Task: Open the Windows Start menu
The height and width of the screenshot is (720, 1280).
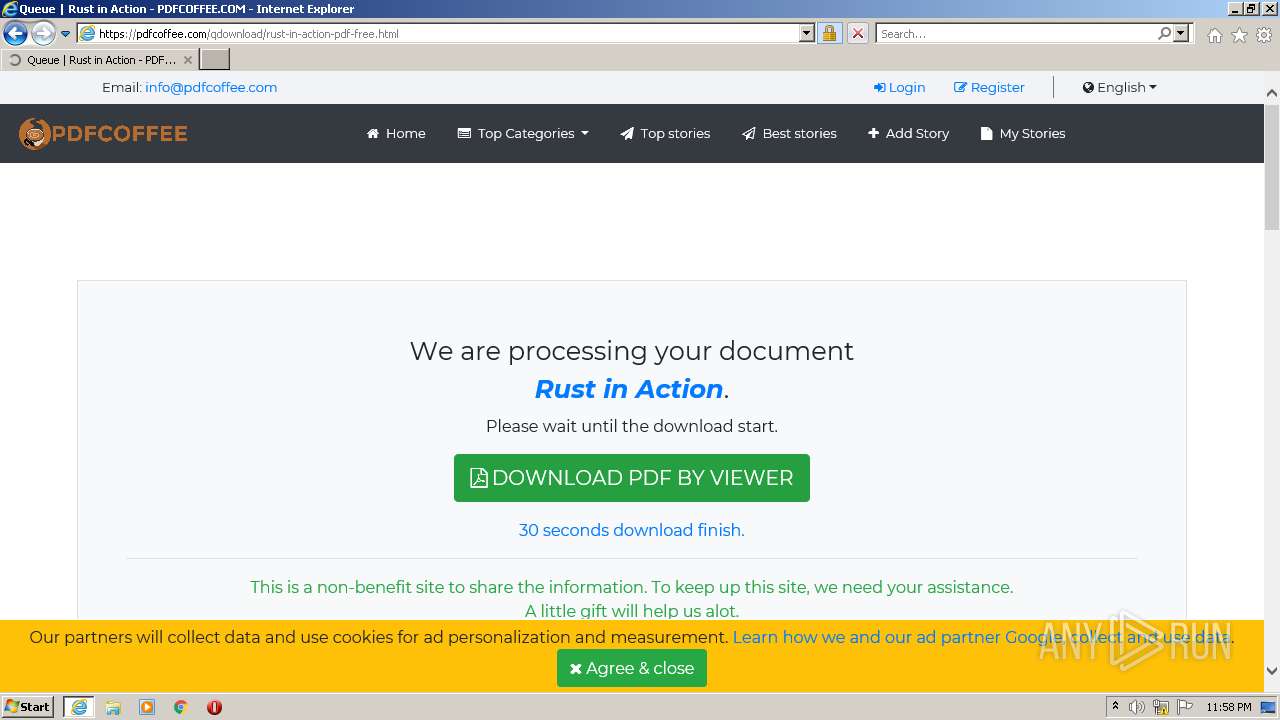Action: 28,707
